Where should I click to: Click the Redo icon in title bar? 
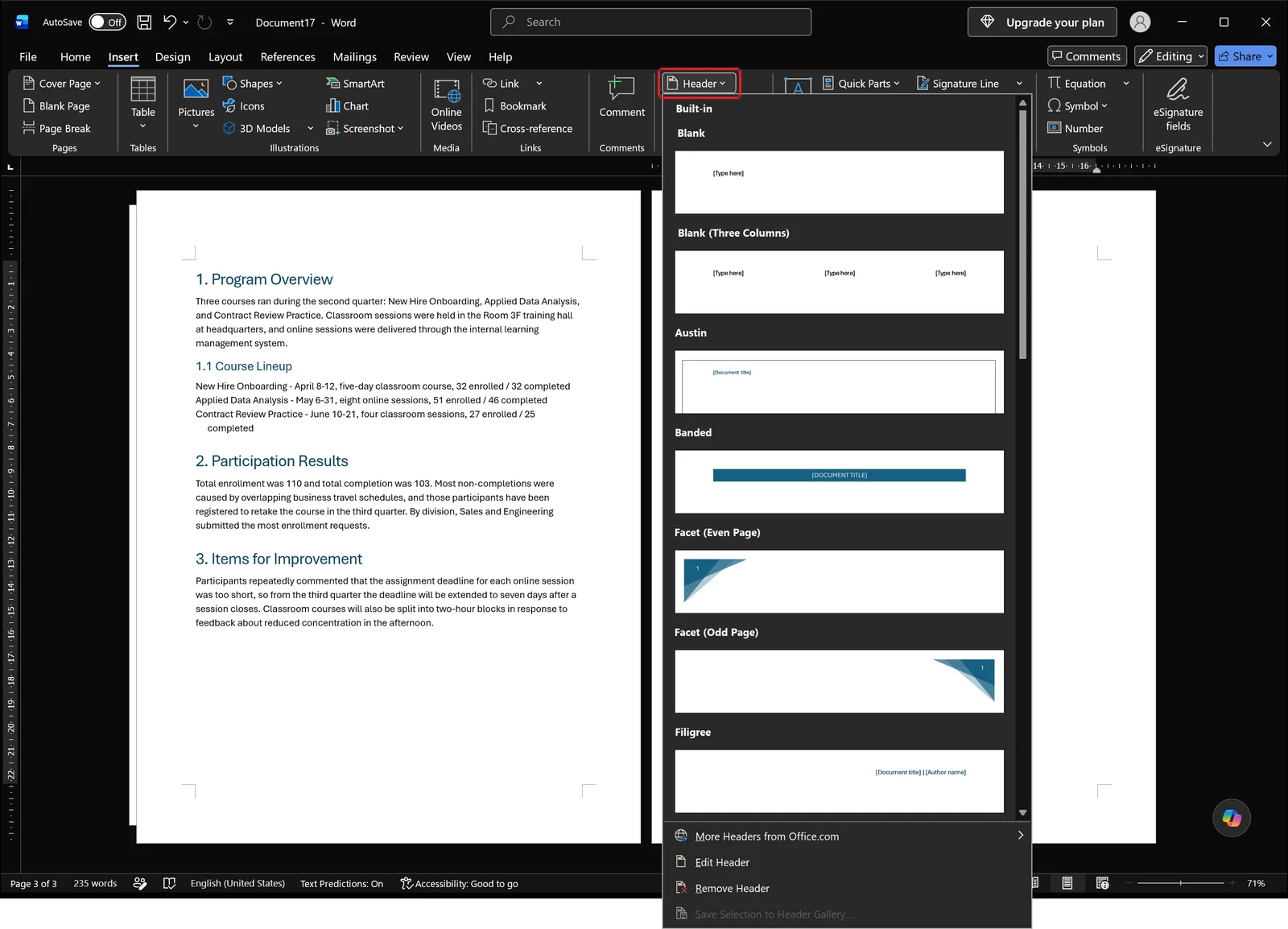click(204, 23)
